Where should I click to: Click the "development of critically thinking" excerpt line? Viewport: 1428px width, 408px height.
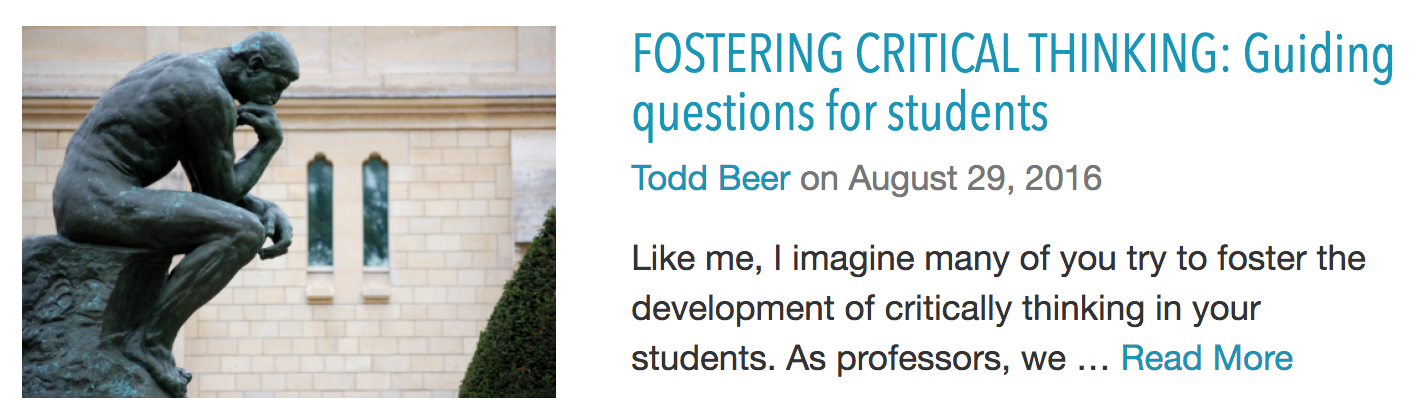coord(945,309)
